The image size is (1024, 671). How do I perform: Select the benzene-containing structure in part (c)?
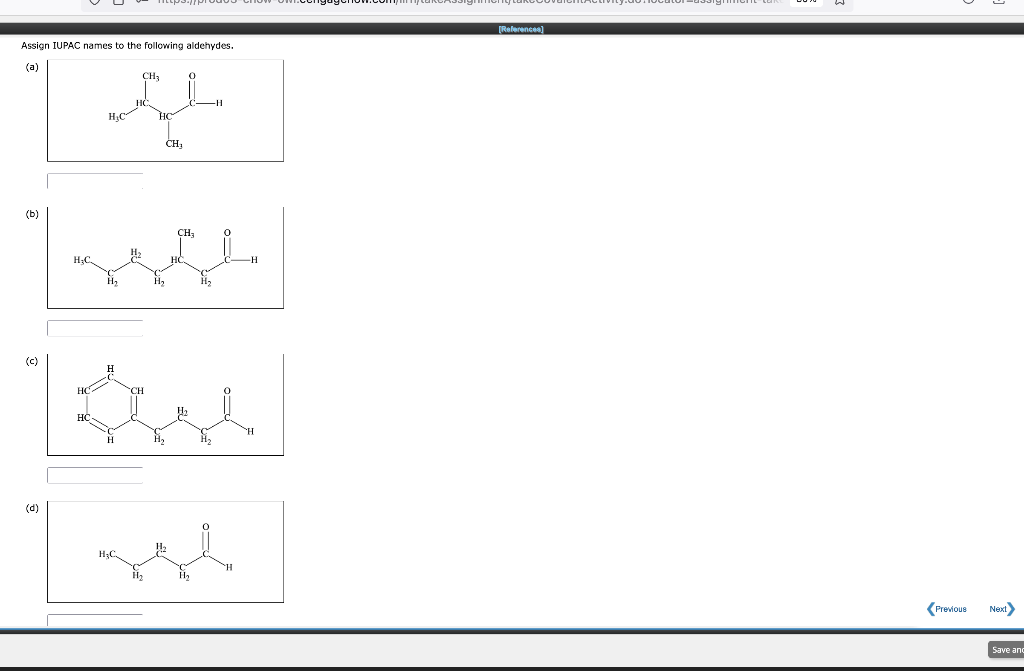click(x=165, y=404)
